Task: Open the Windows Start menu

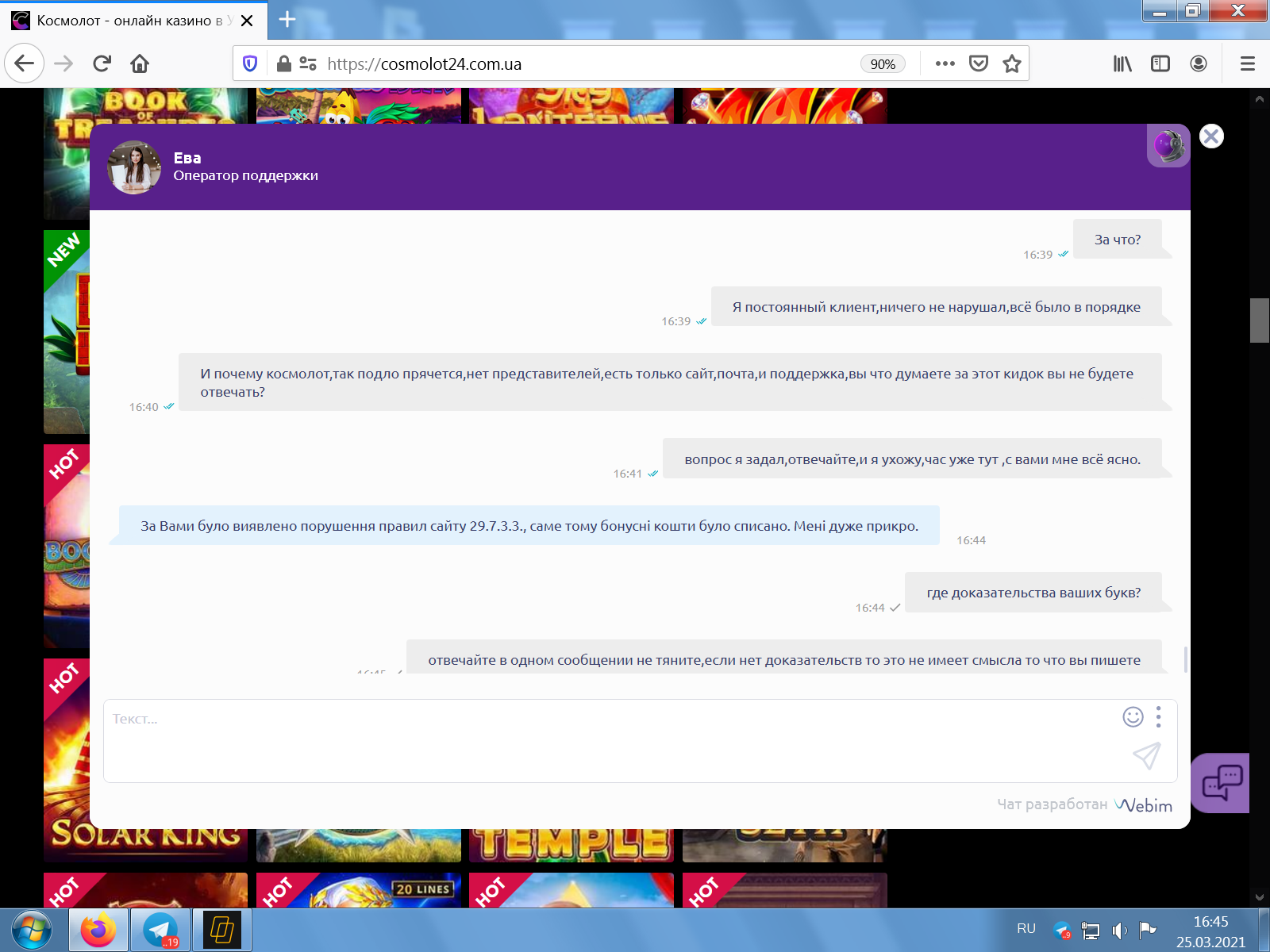Action: [32, 930]
